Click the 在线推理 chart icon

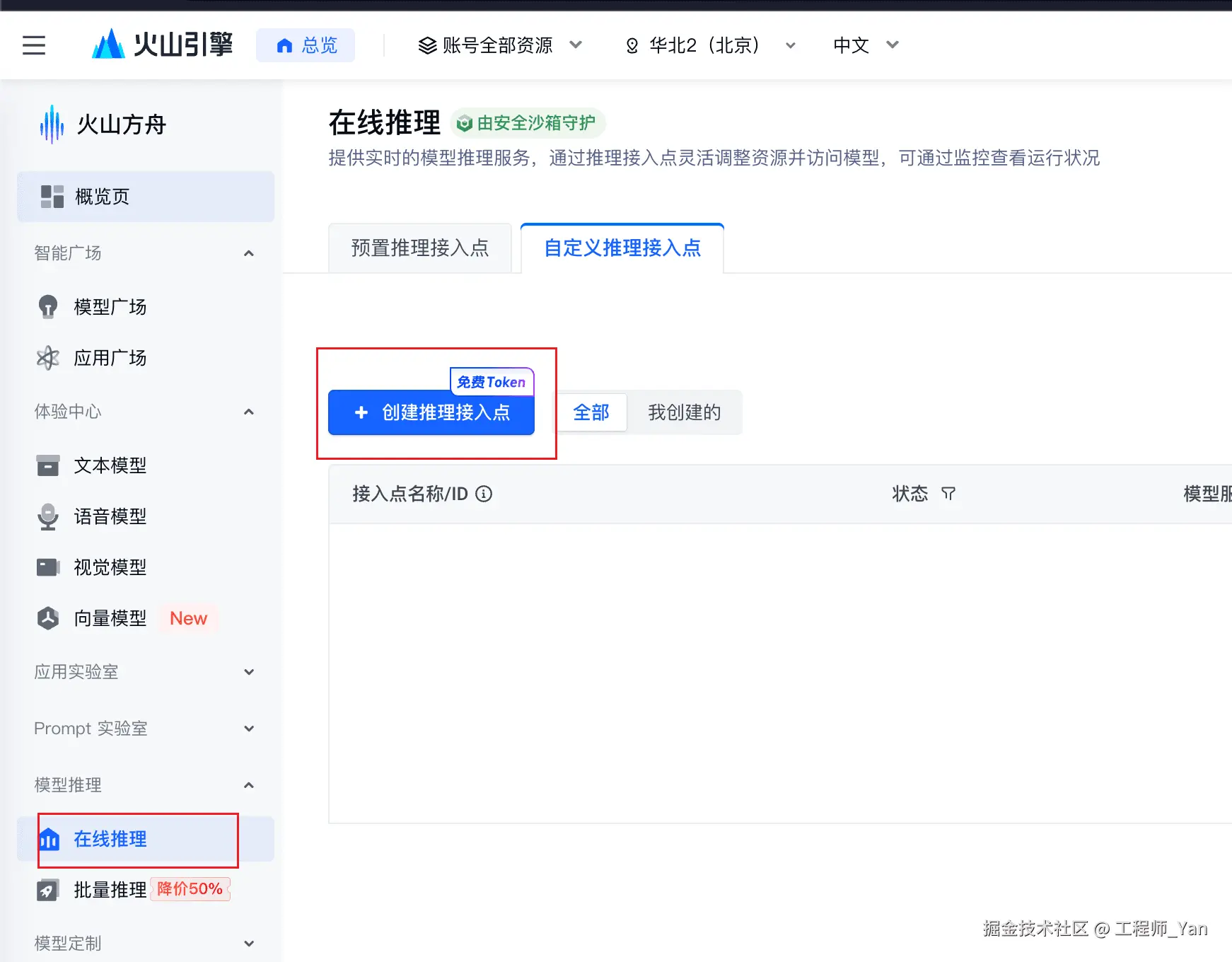coord(49,839)
